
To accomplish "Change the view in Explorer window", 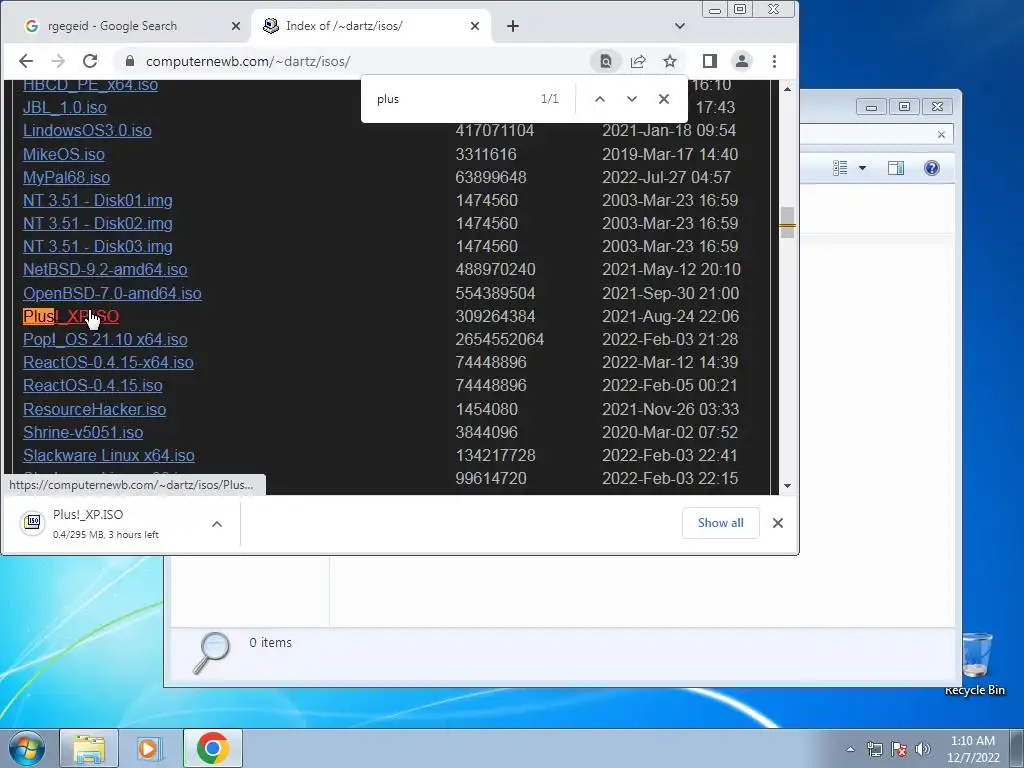I will 840,168.
